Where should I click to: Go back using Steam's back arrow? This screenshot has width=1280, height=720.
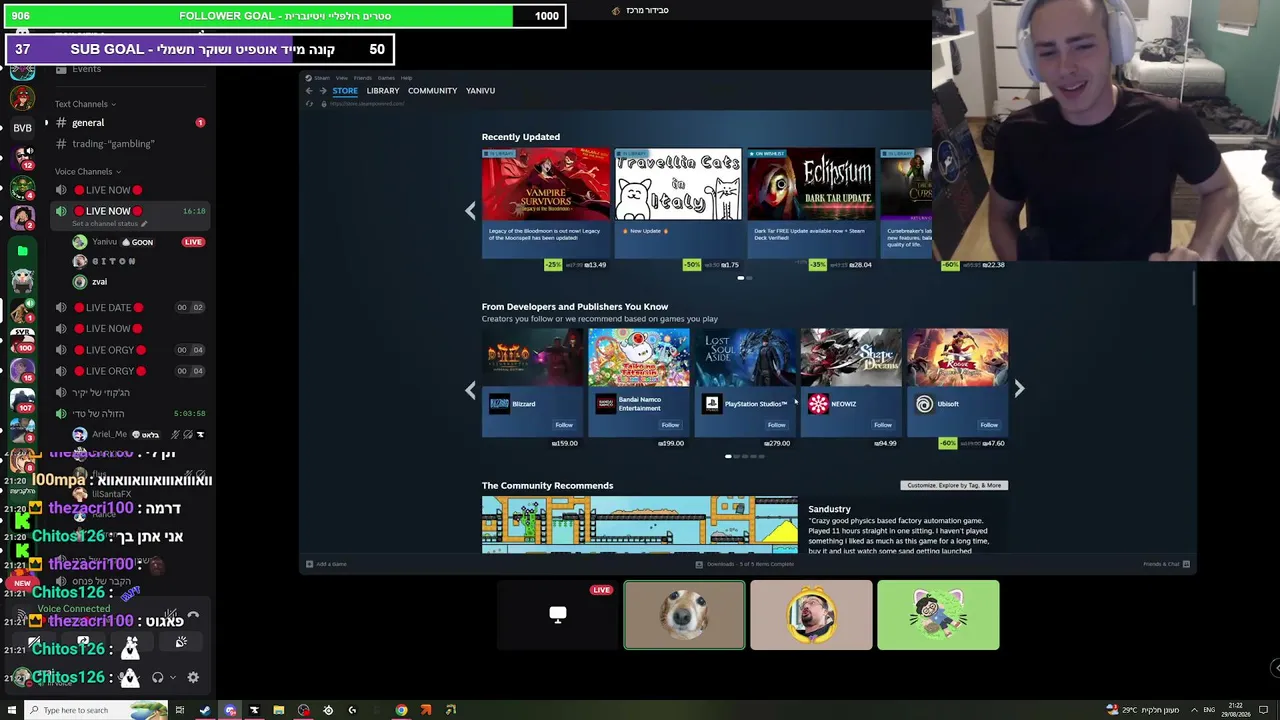pos(309,91)
